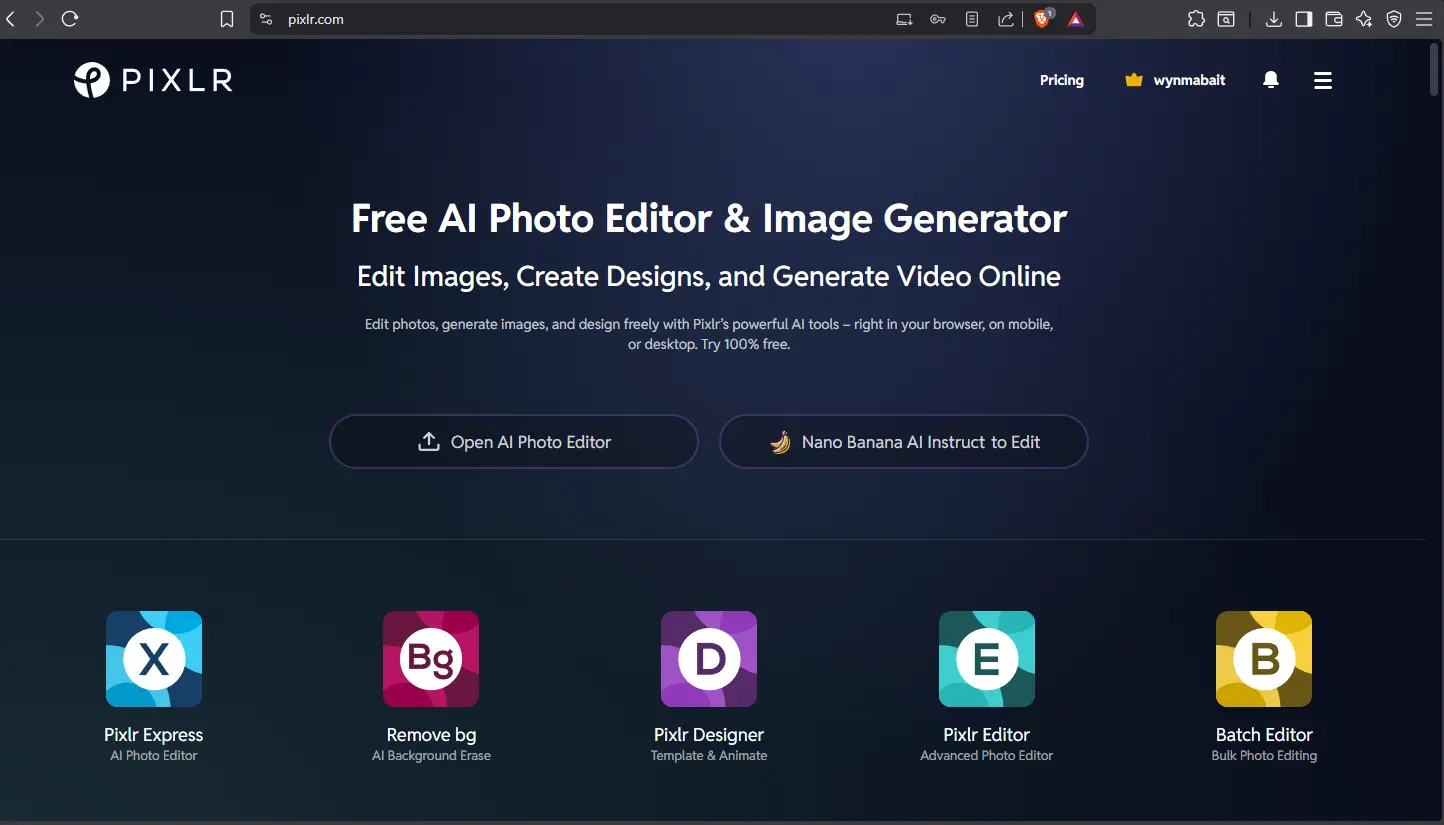Click the 'Free AI Photo Editor & Image Generator' heading
Image resolution: width=1444 pixels, height=825 pixels.
pyautogui.click(x=709, y=218)
